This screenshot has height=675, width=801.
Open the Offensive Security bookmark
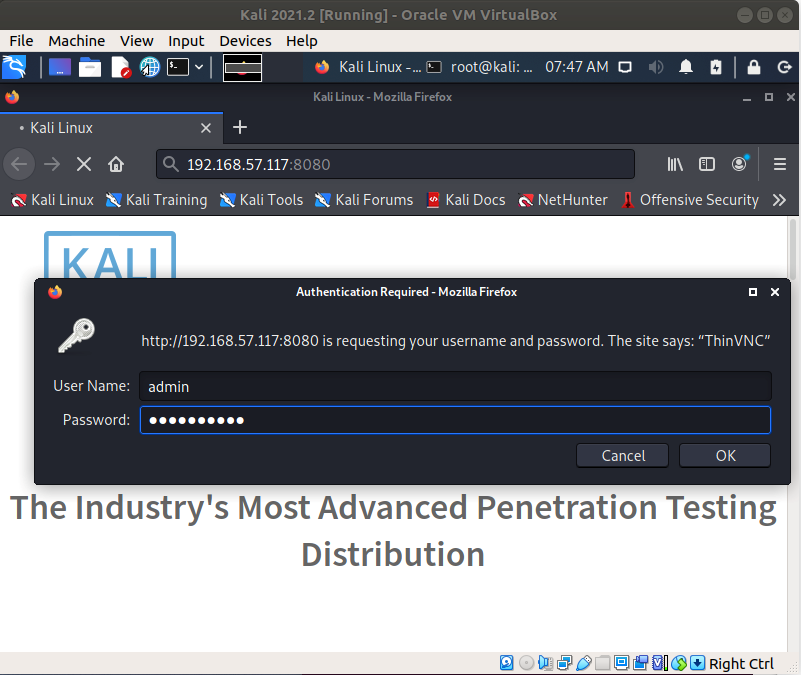(690, 200)
